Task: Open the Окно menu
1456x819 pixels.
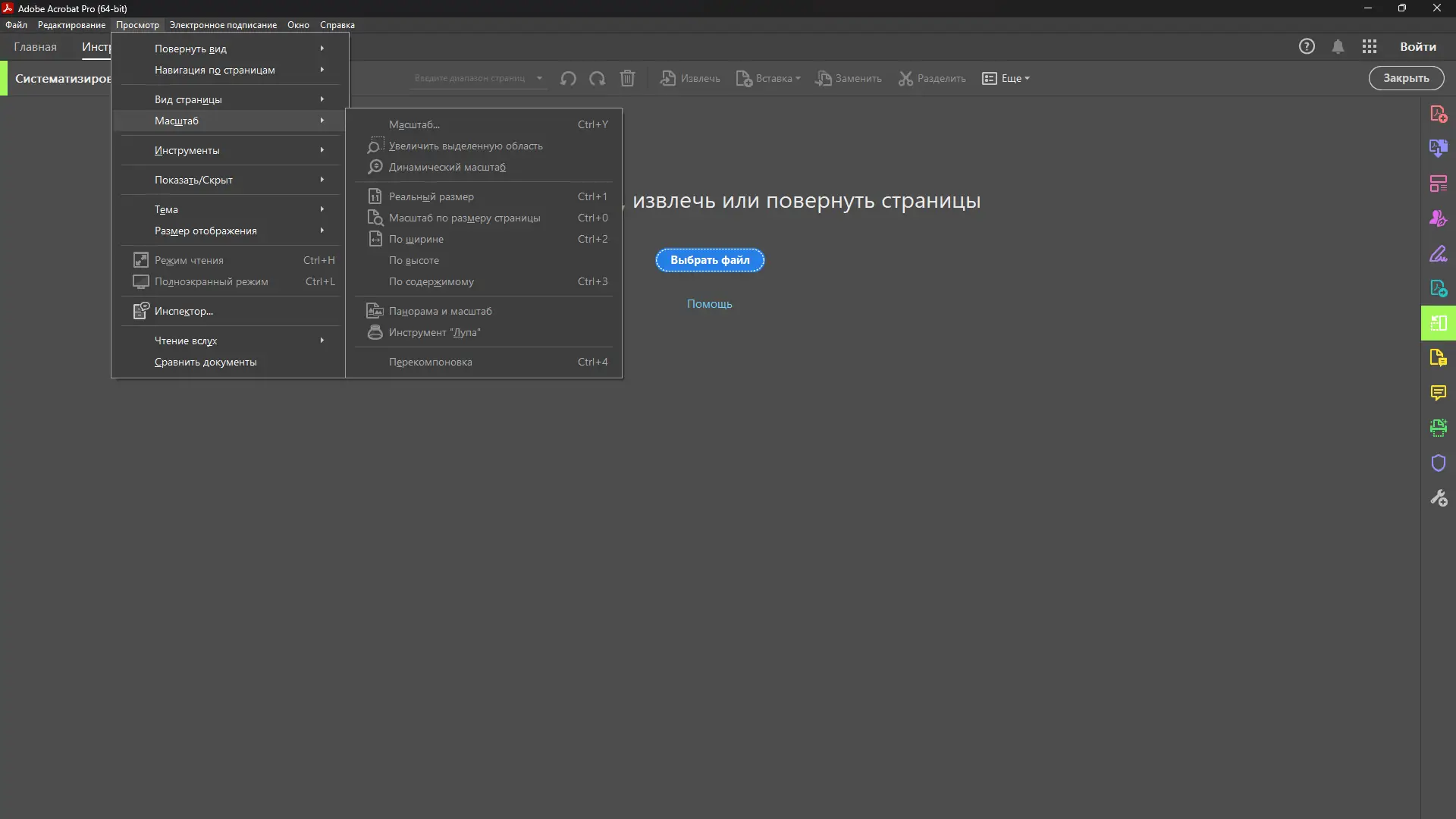Action: click(298, 24)
